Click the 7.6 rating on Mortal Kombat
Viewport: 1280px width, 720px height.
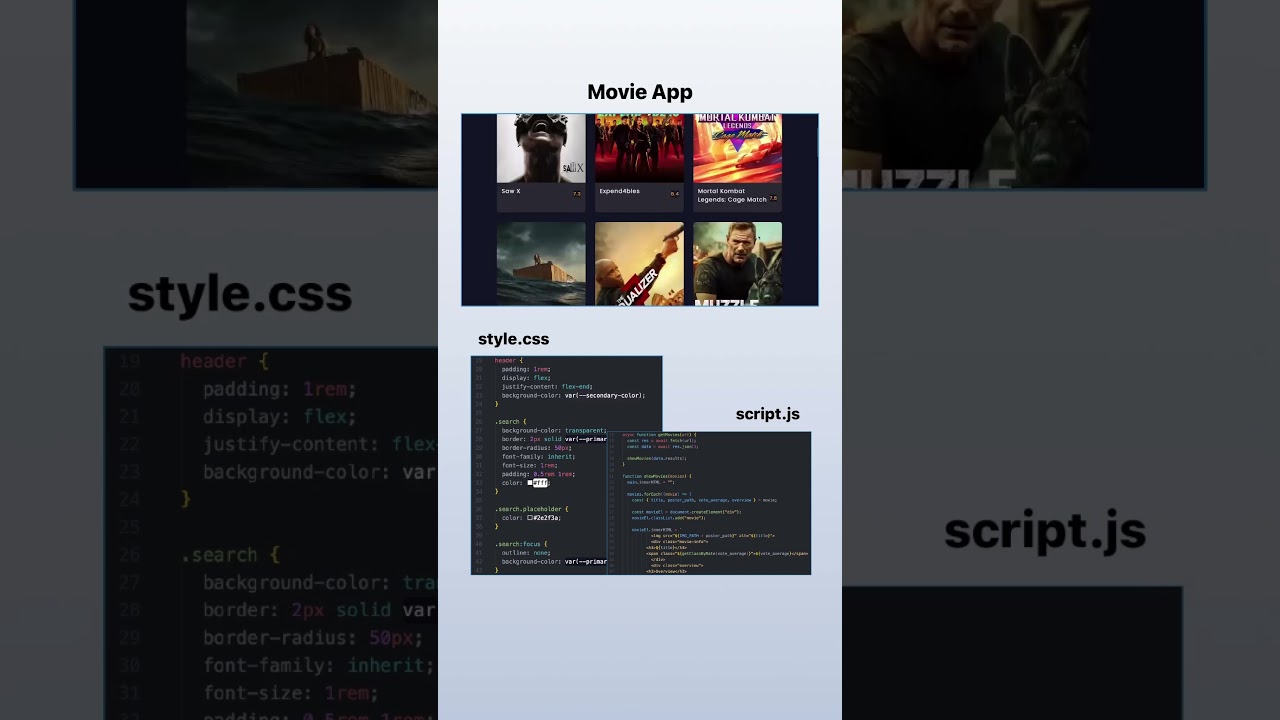click(x=773, y=198)
